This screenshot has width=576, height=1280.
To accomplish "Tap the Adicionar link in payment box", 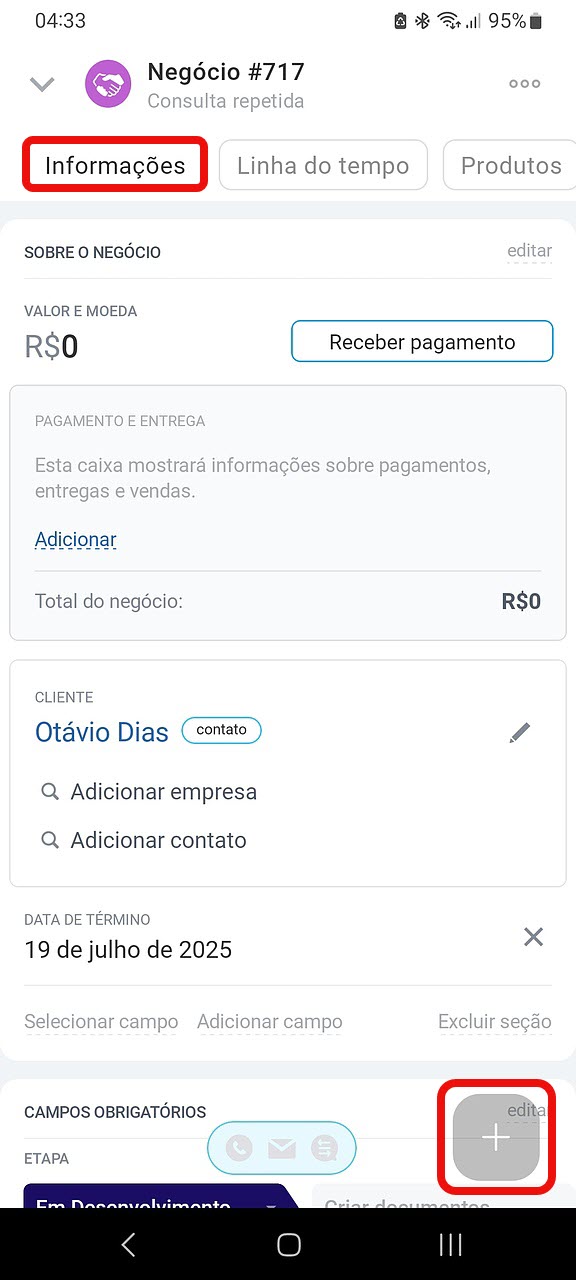I will (76, 540).
